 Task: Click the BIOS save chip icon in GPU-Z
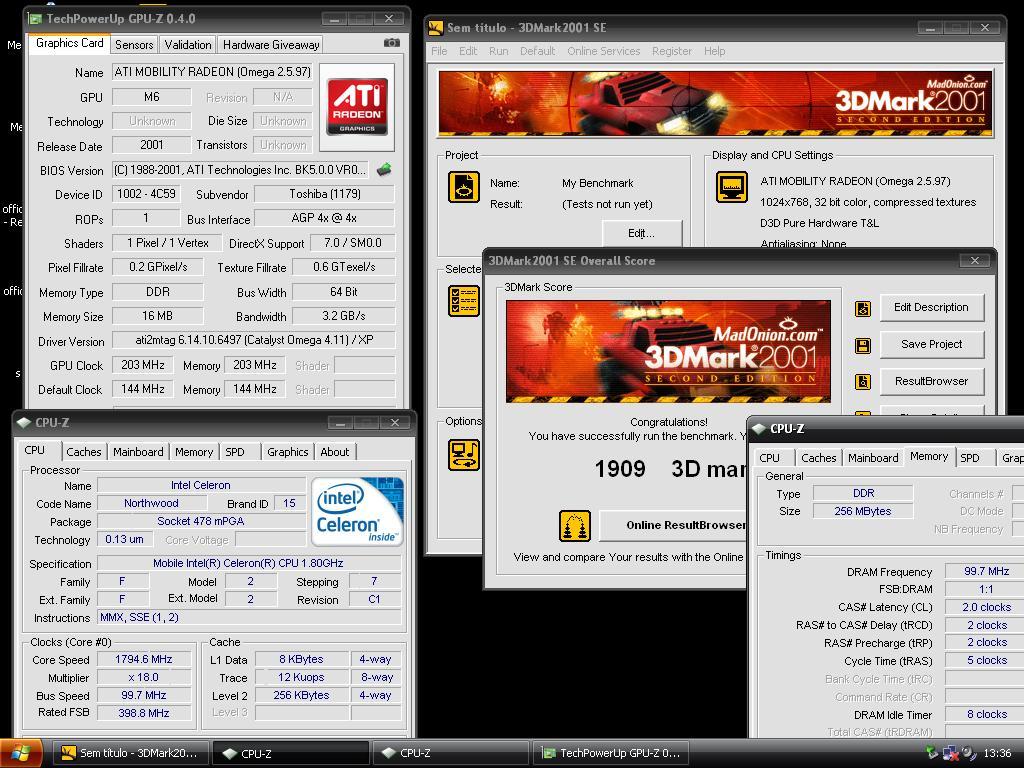click(385, 170)
